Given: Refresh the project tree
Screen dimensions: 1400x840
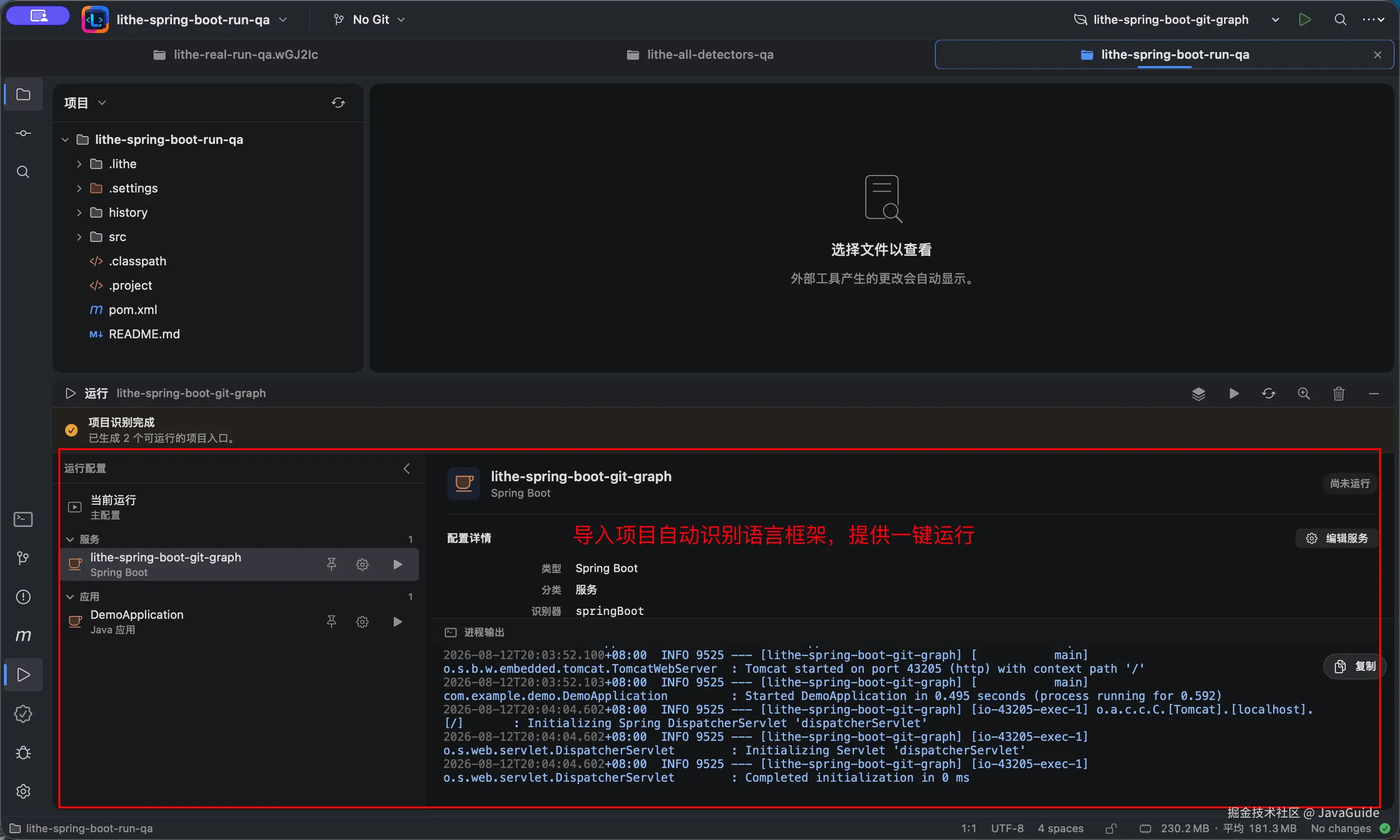Looking at the screenshot, I should (x=338, y=103).
